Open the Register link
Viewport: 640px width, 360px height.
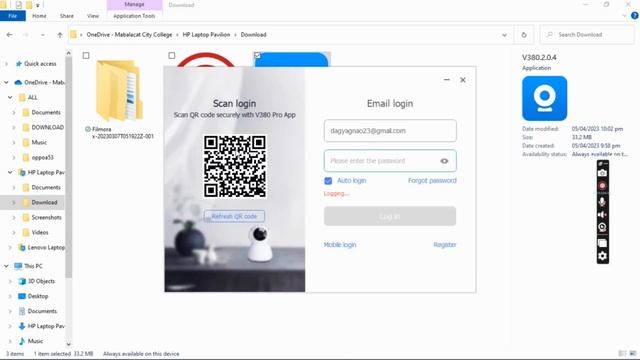click(444, 244)
